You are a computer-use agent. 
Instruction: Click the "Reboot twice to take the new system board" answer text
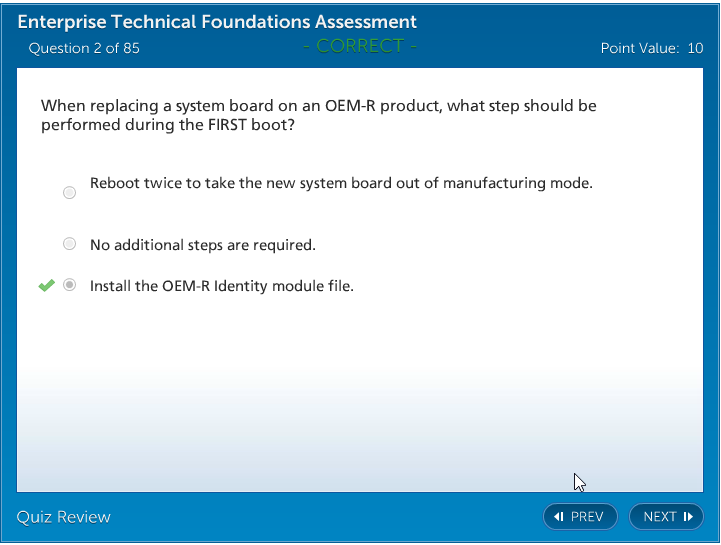click(x=341, y=183)
